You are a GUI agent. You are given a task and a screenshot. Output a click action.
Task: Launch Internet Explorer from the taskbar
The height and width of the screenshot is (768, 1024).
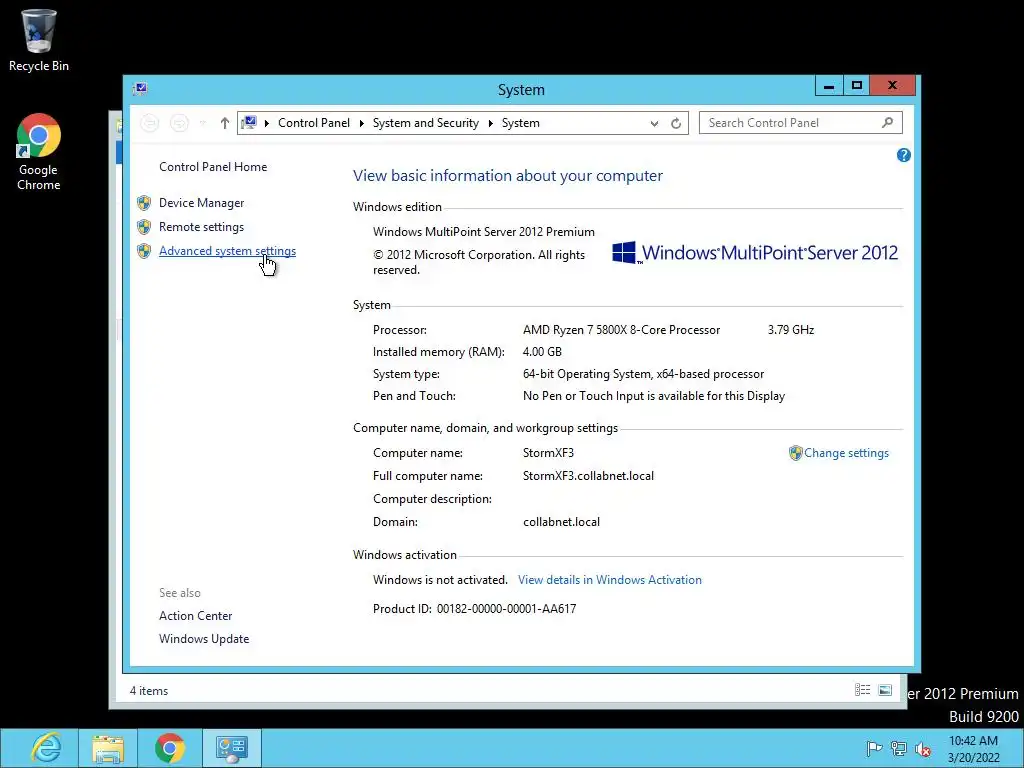pos(46,748)
